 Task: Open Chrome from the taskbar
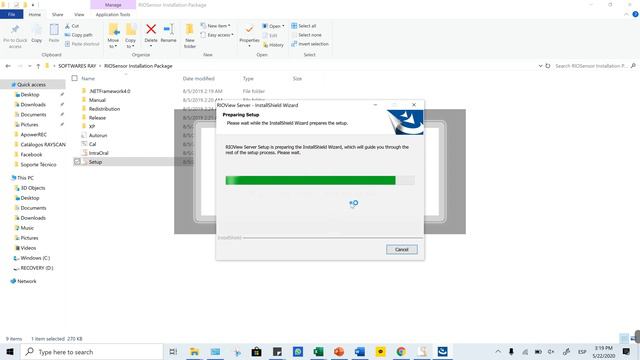point(401,351)
